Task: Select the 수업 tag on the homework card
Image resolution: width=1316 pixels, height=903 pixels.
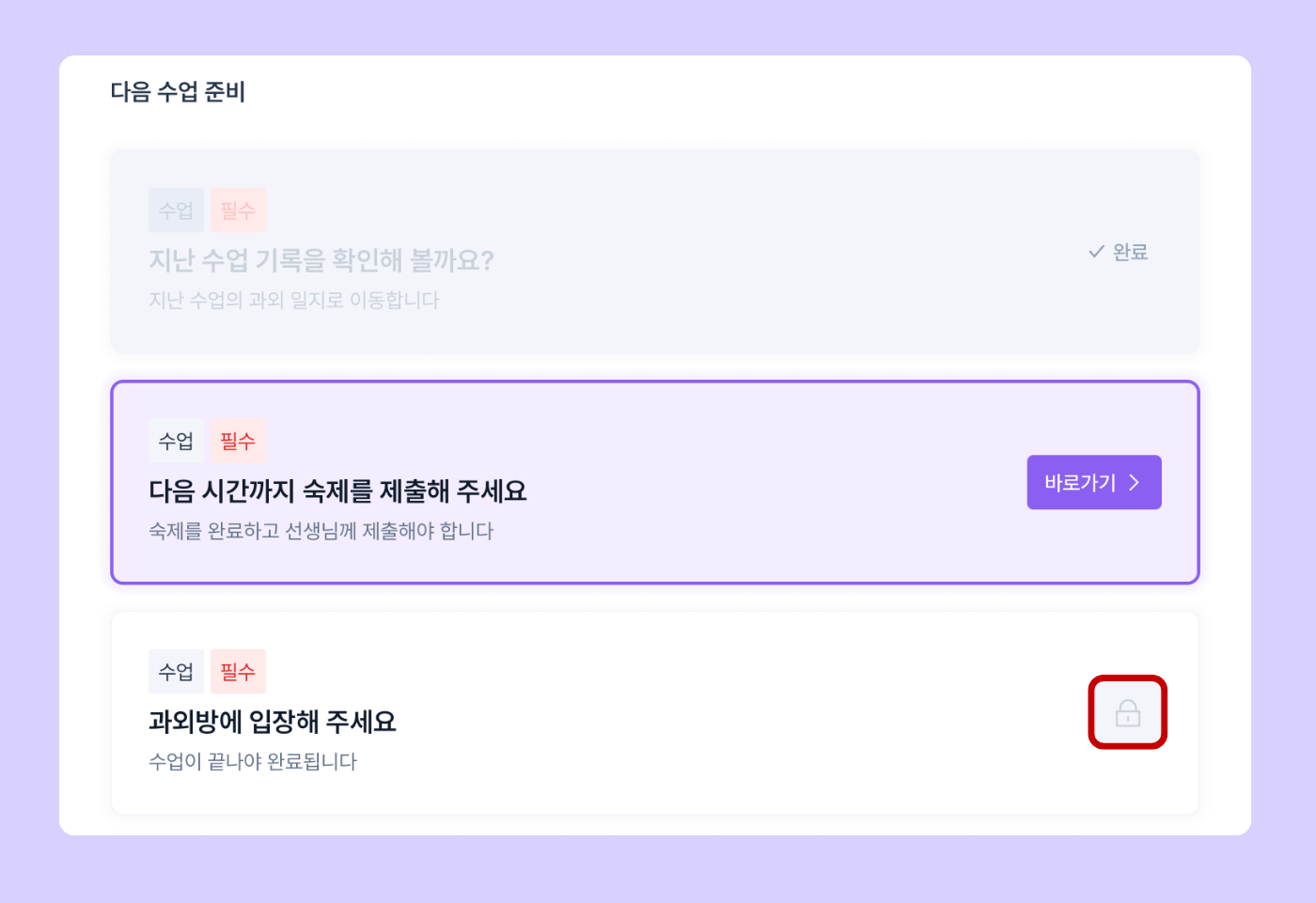Action: click(176, 441)
